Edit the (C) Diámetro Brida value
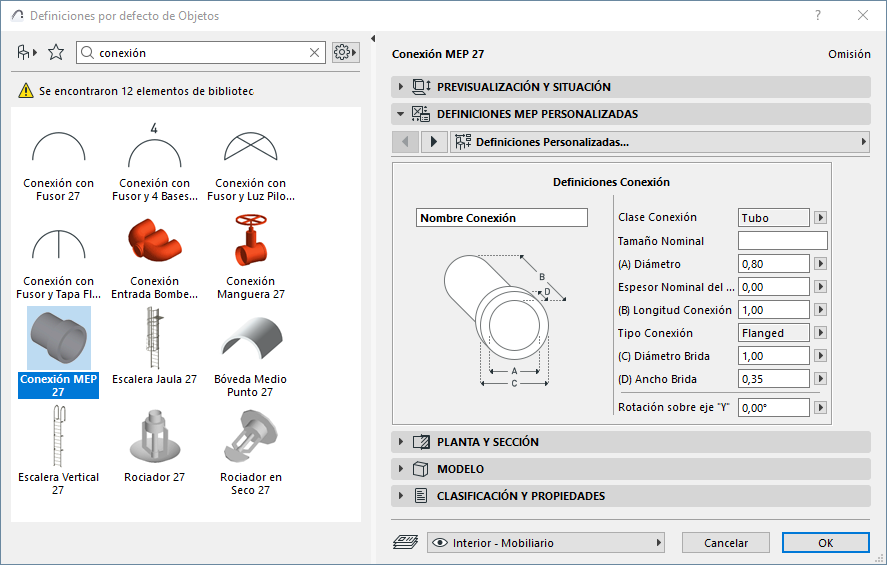Screen dimensions: 887x565 (773, 356)
